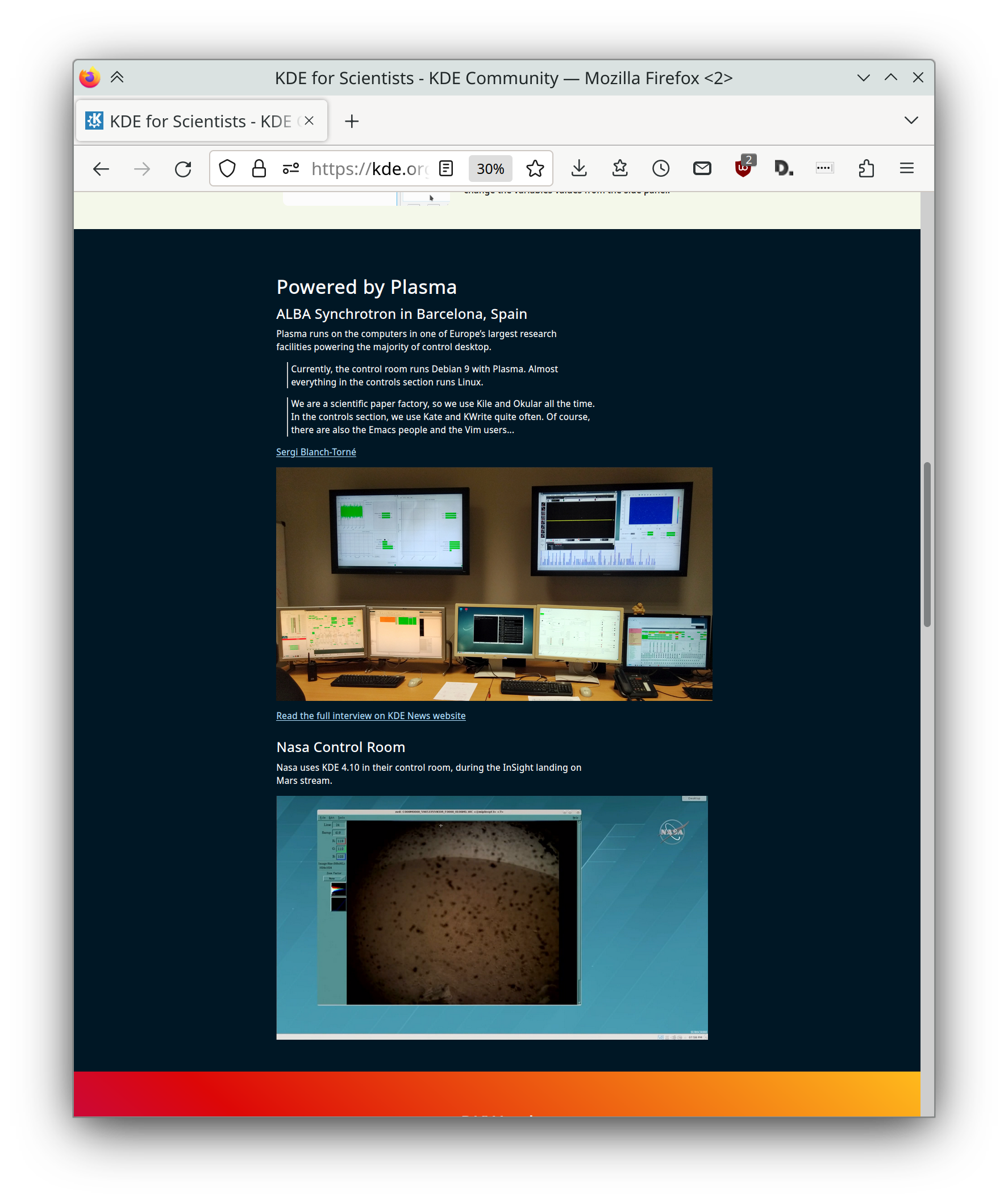Open a new tab with plus button
The width and height of the screenshot is (1008, 1204).
point(352,121)
